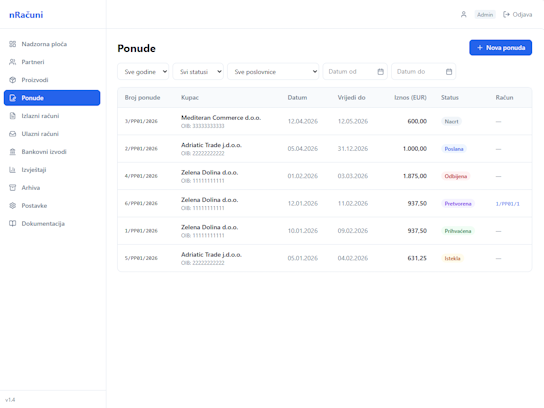Open calendar picker in Datum od field

pyautogui.click(x=381, y=72)
